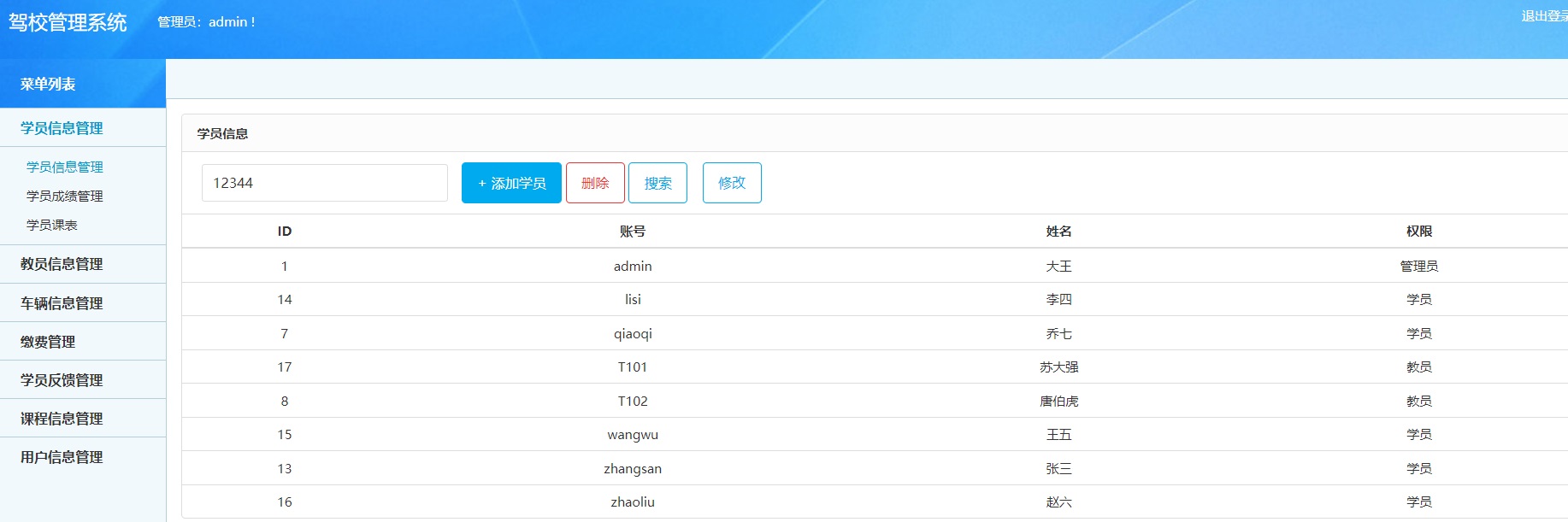Select the wangwu account cell

tap(633, 434)
